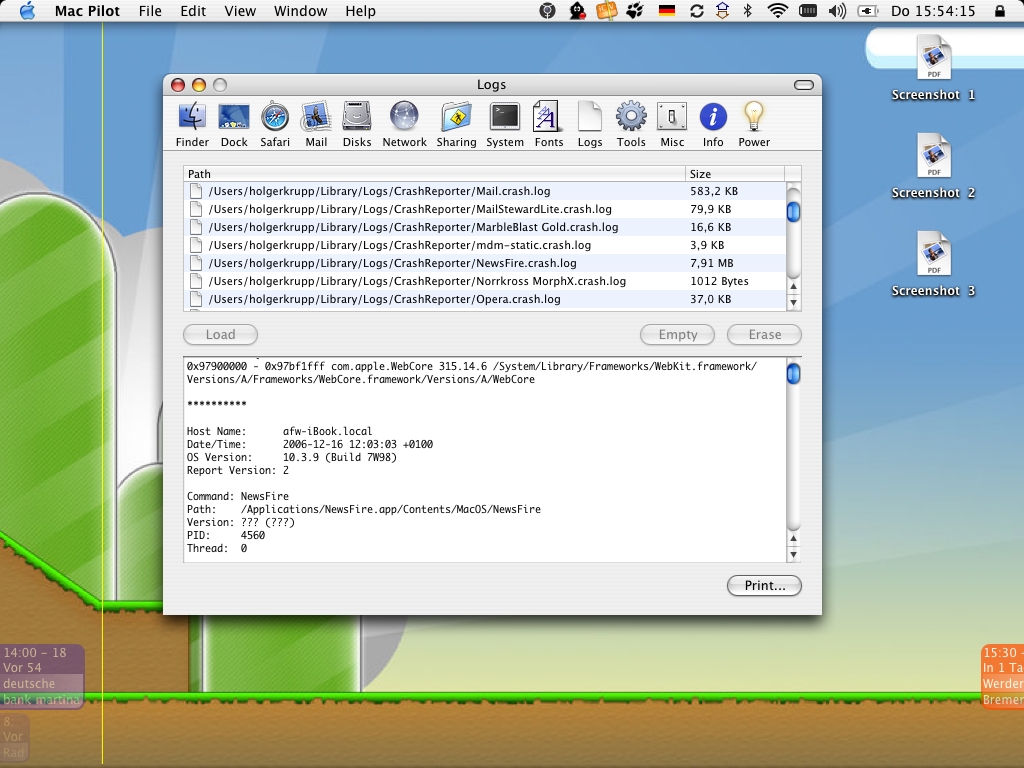Click the log text scroll up arrow
The height and width of the screenshot is (768, 1024).
(793, 538)
